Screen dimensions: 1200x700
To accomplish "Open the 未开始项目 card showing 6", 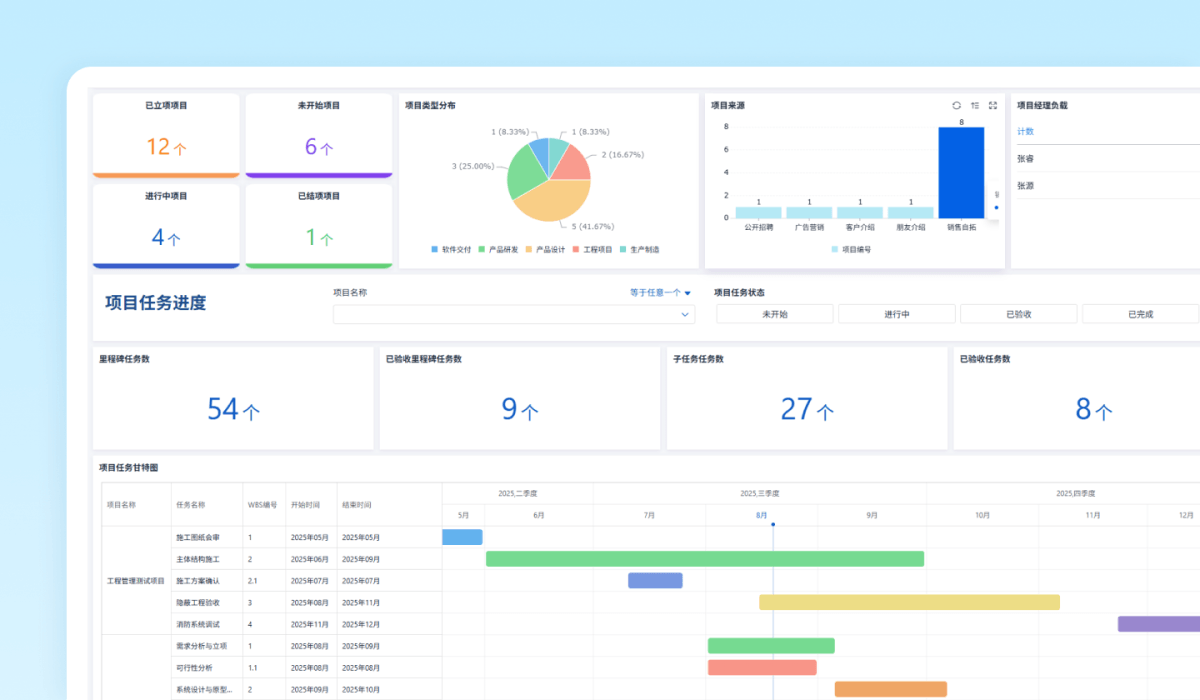I will [319, 136].
